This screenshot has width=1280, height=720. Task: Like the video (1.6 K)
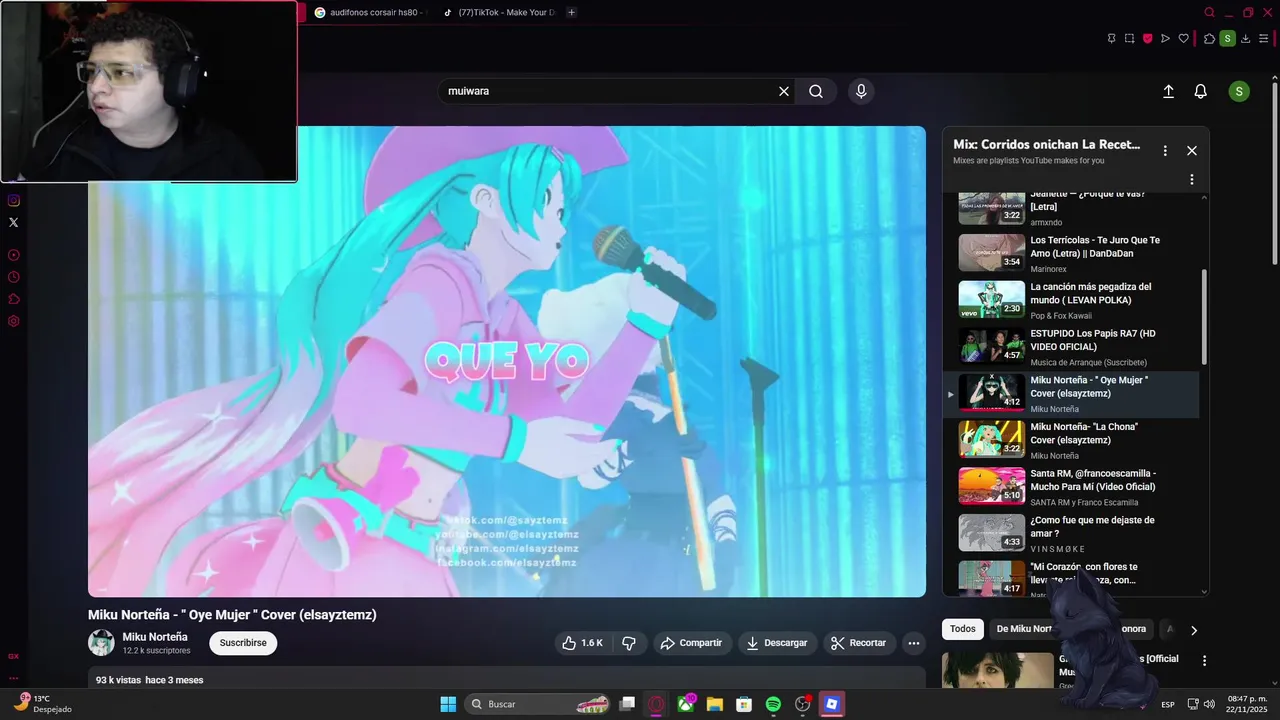tap(582, 643)
